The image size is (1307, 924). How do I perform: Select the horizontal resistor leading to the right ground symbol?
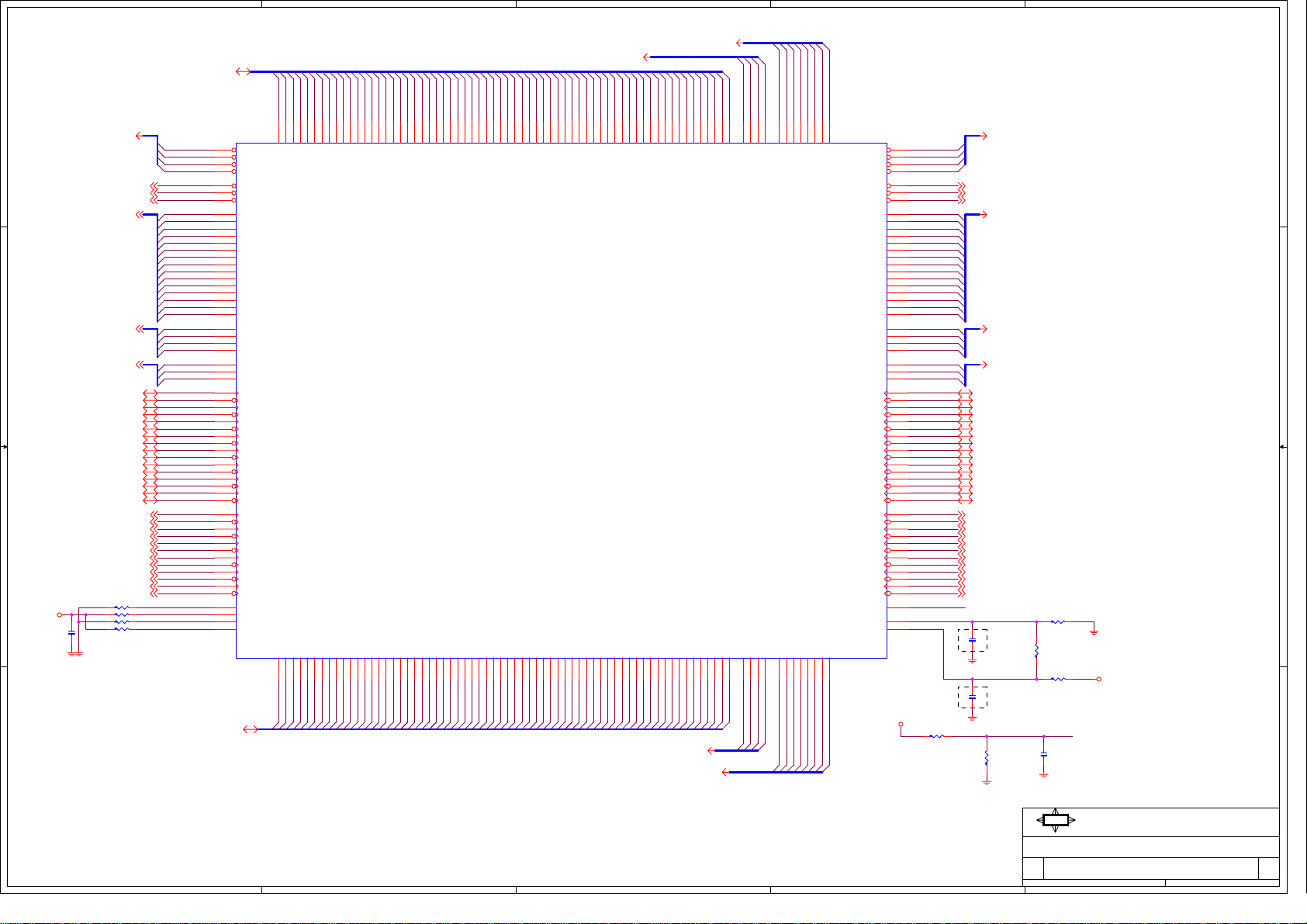coord(1058,621)
